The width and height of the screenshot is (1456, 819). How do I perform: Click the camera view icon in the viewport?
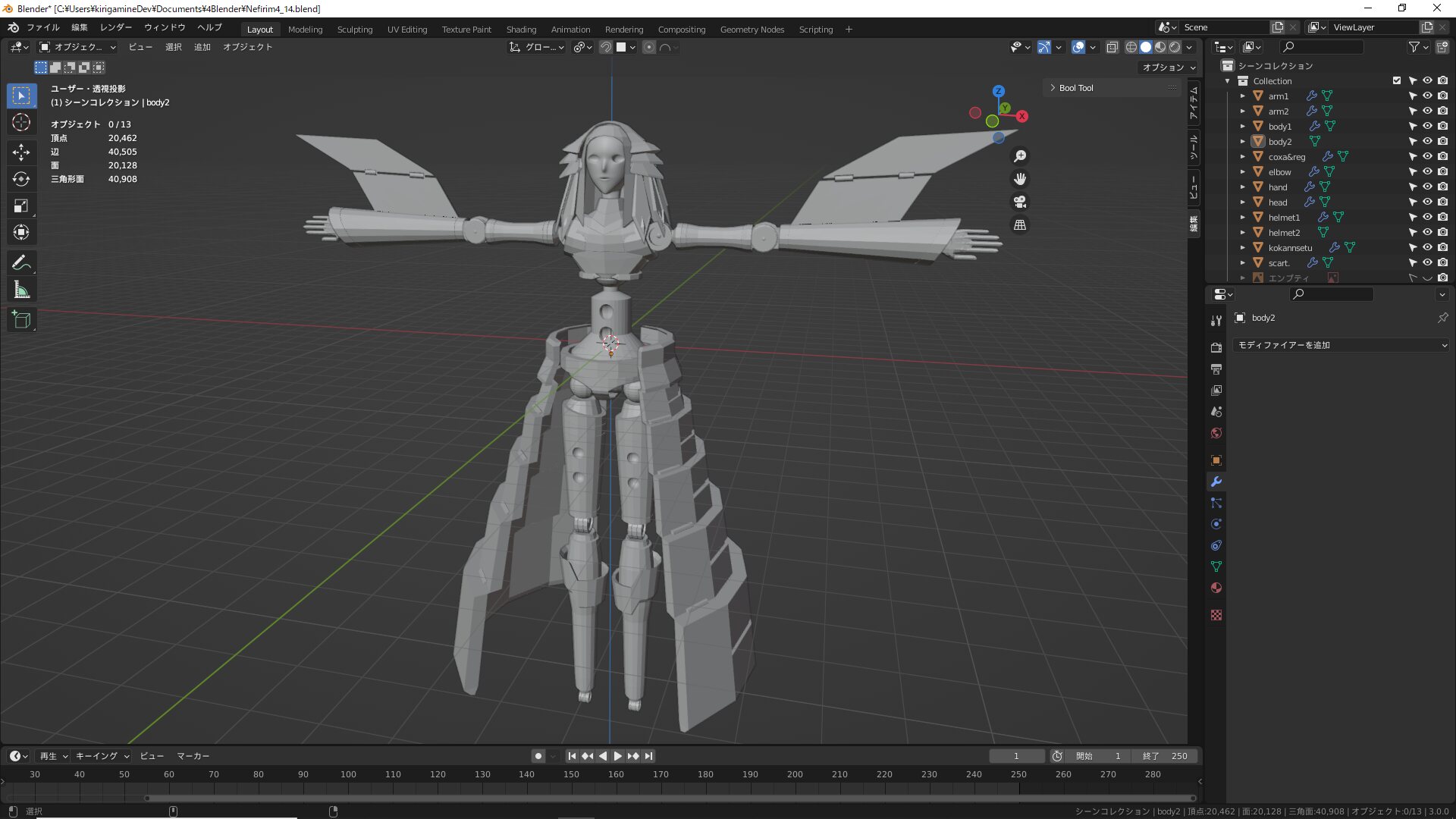tap(1020, 202)
